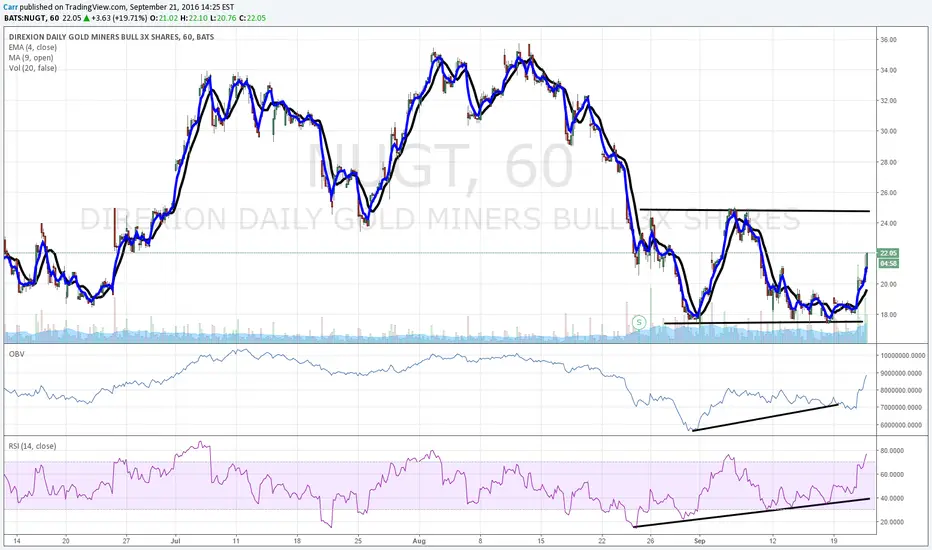Screen dimensions: 932x550
Task: Click the "30.00" price axis label
Action: 889,131
